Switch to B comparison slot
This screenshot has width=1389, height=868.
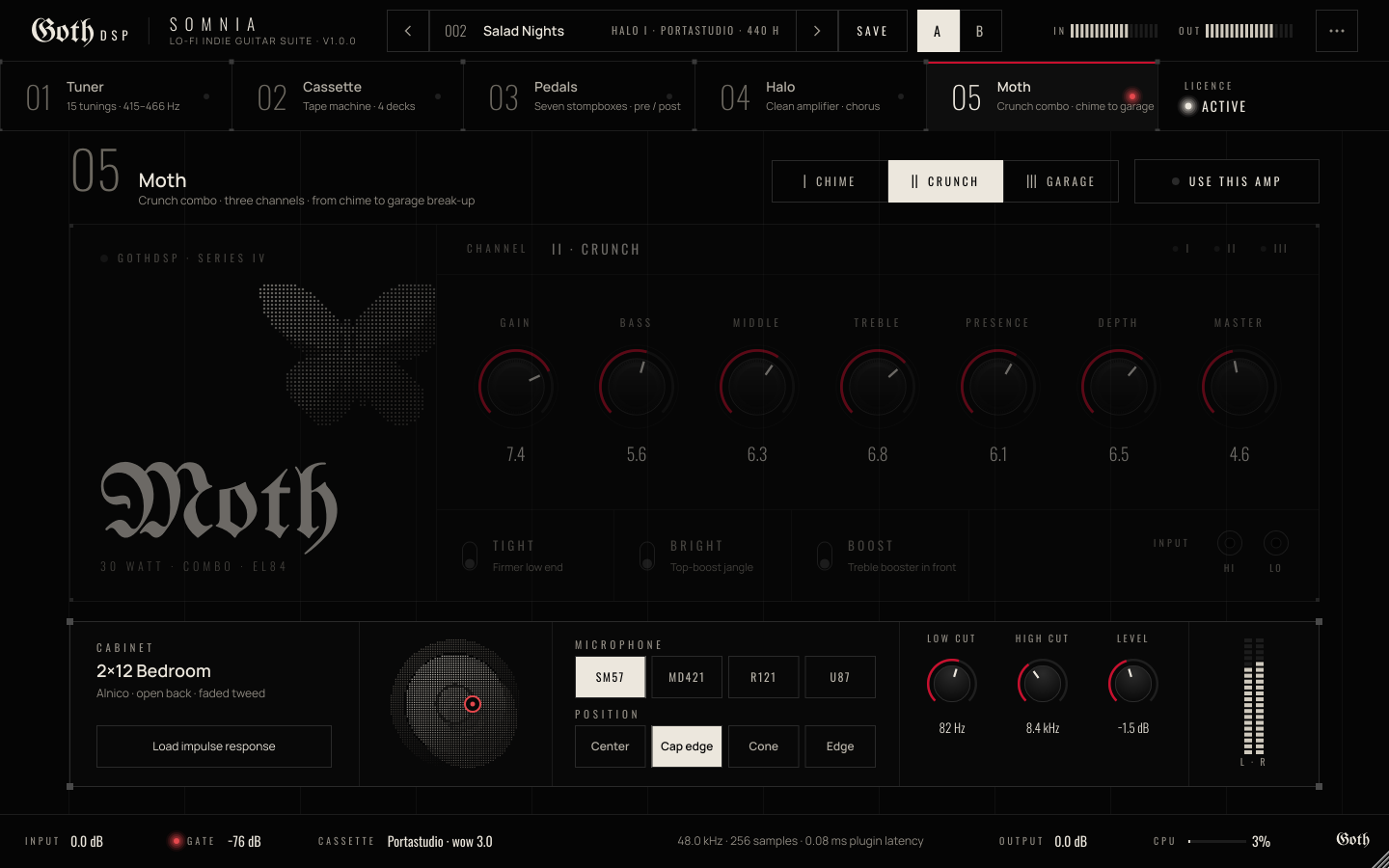tap(980, 31)
